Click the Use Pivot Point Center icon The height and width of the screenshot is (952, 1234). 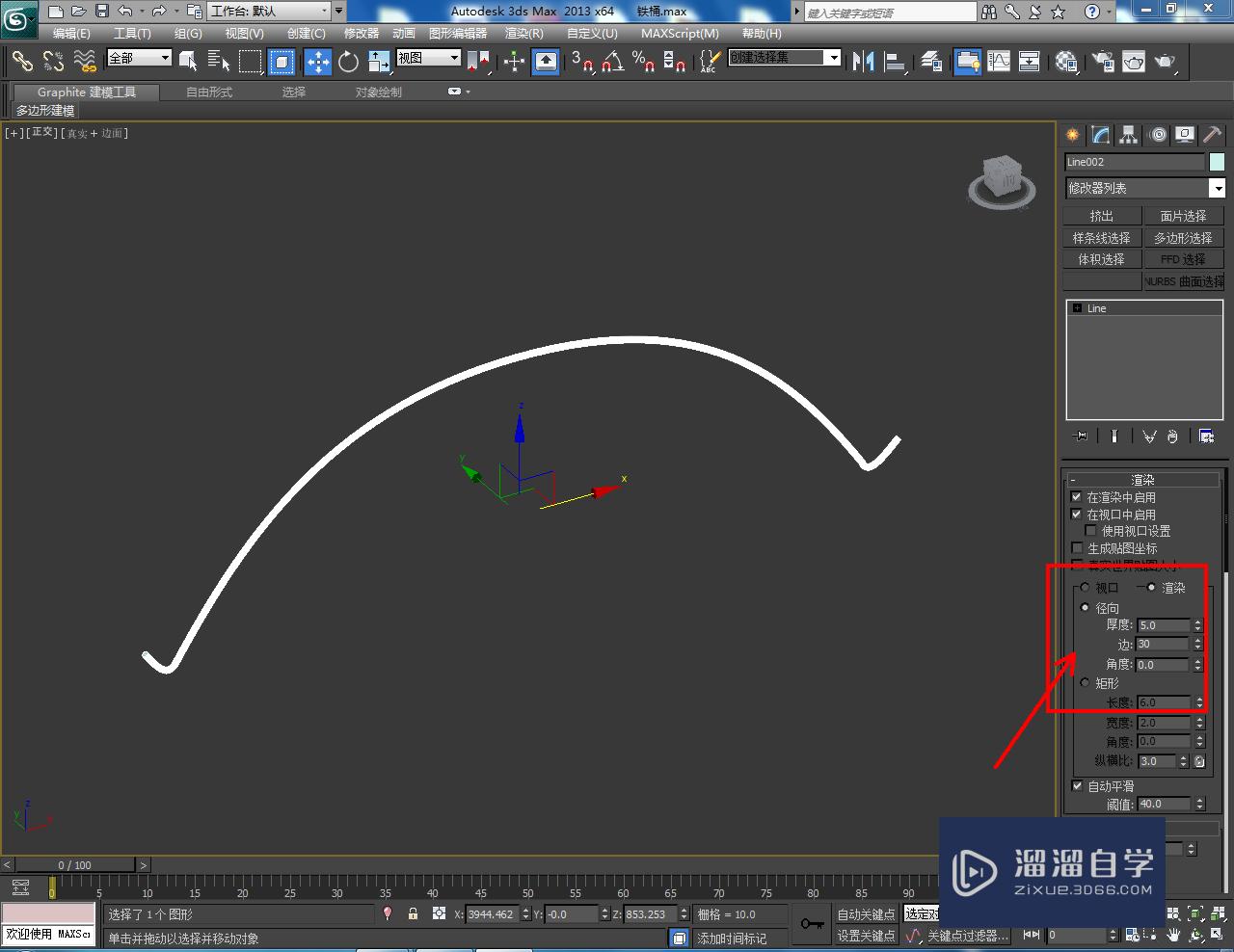478,62
